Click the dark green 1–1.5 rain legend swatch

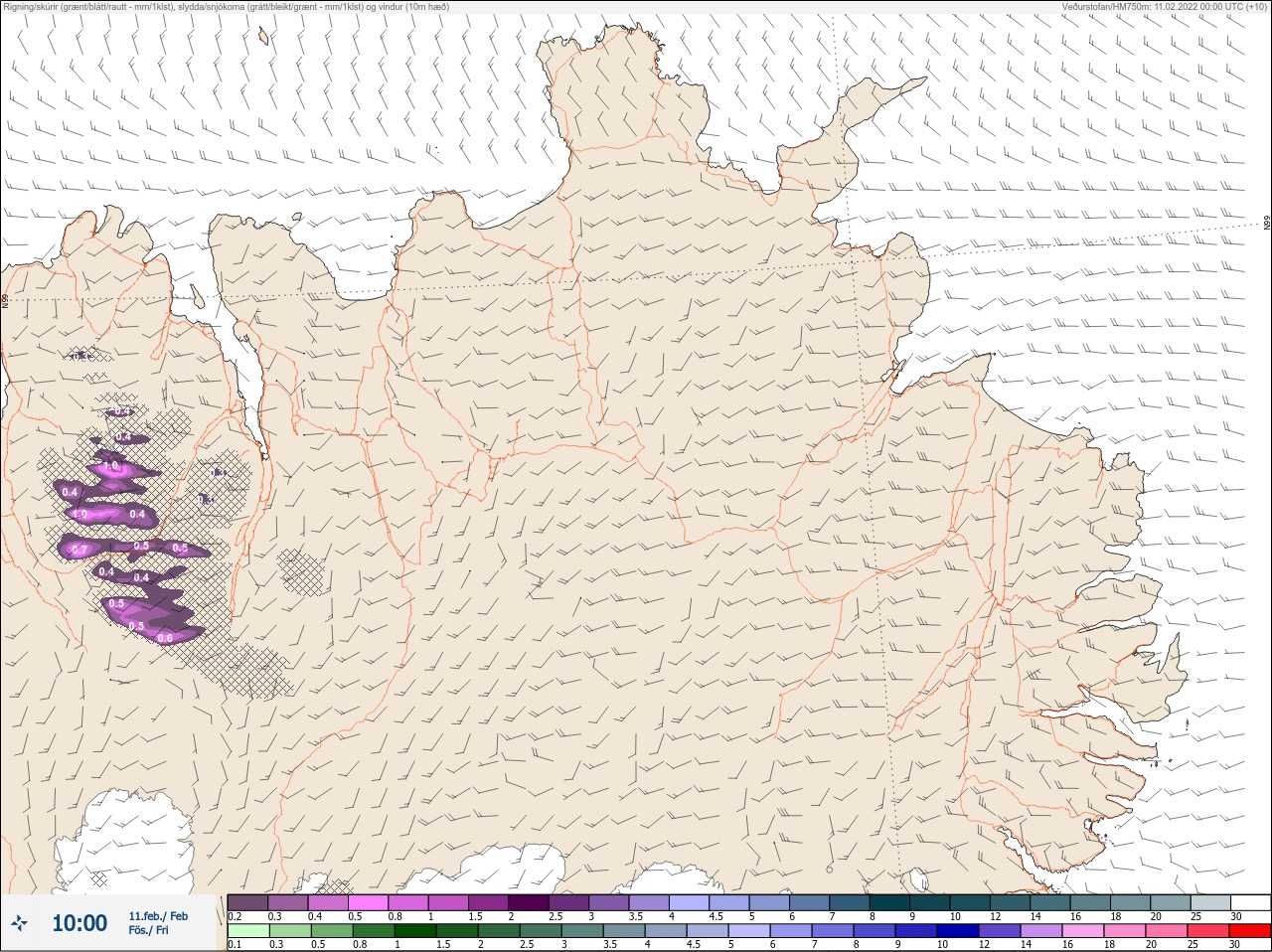(x=413, y=931)
